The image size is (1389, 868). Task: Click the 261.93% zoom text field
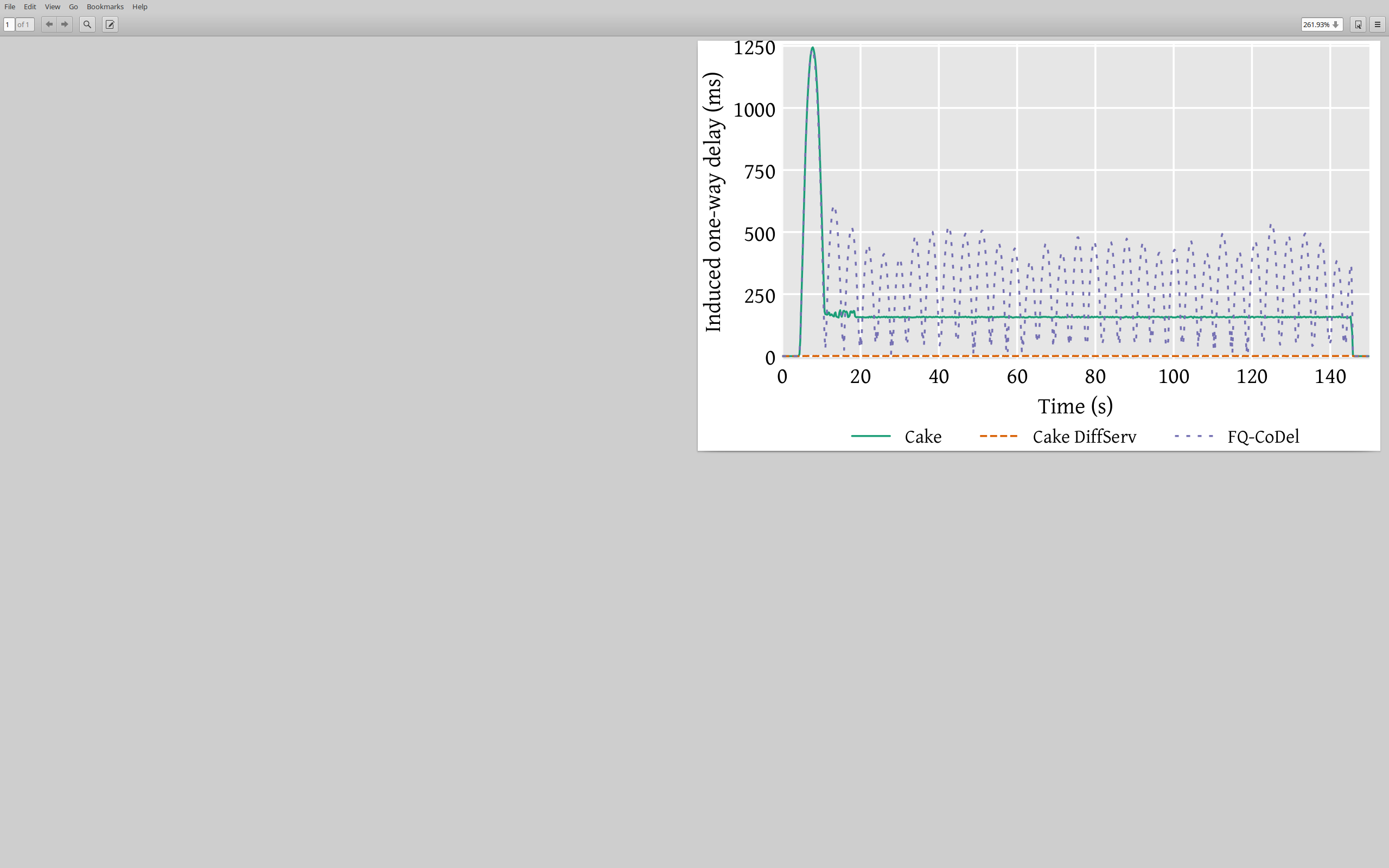tap(1316, 24)
